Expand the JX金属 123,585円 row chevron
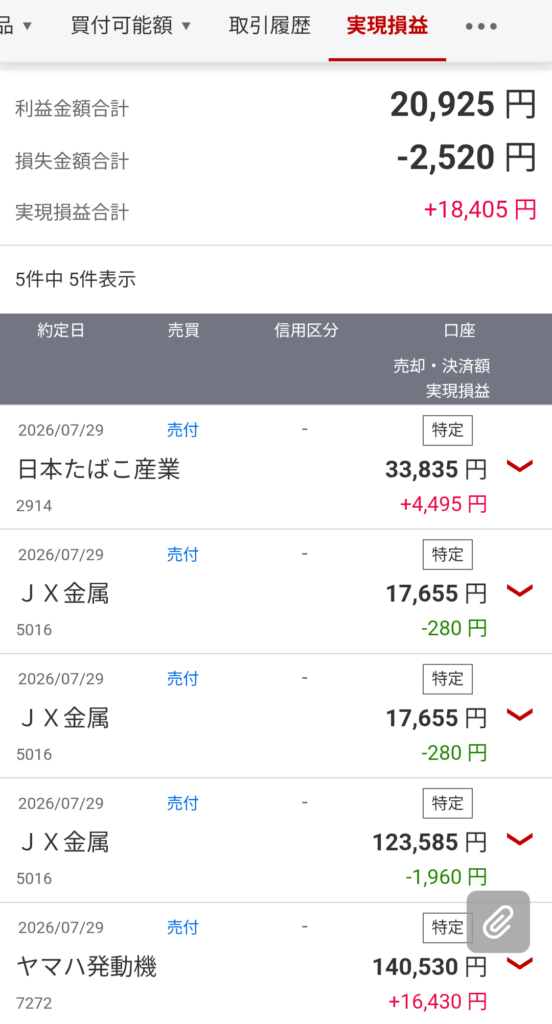The width and height of the screenshot is (552, 1024). pos(520,839)
